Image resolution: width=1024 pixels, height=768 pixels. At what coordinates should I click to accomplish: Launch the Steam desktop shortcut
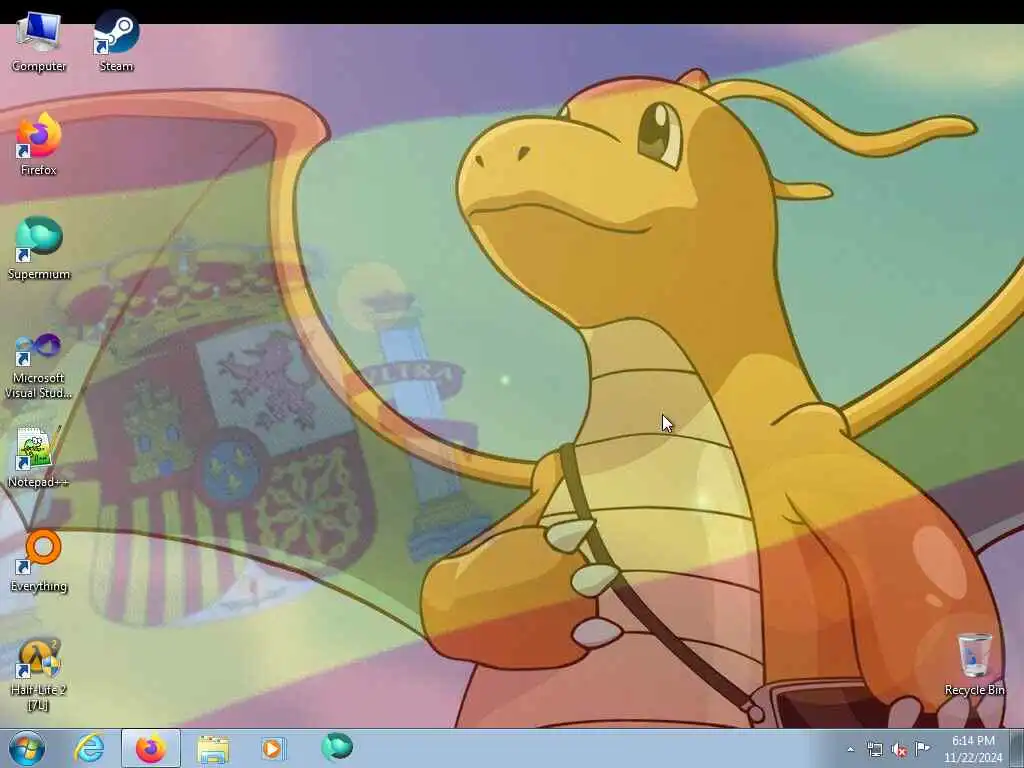[116, 43]
